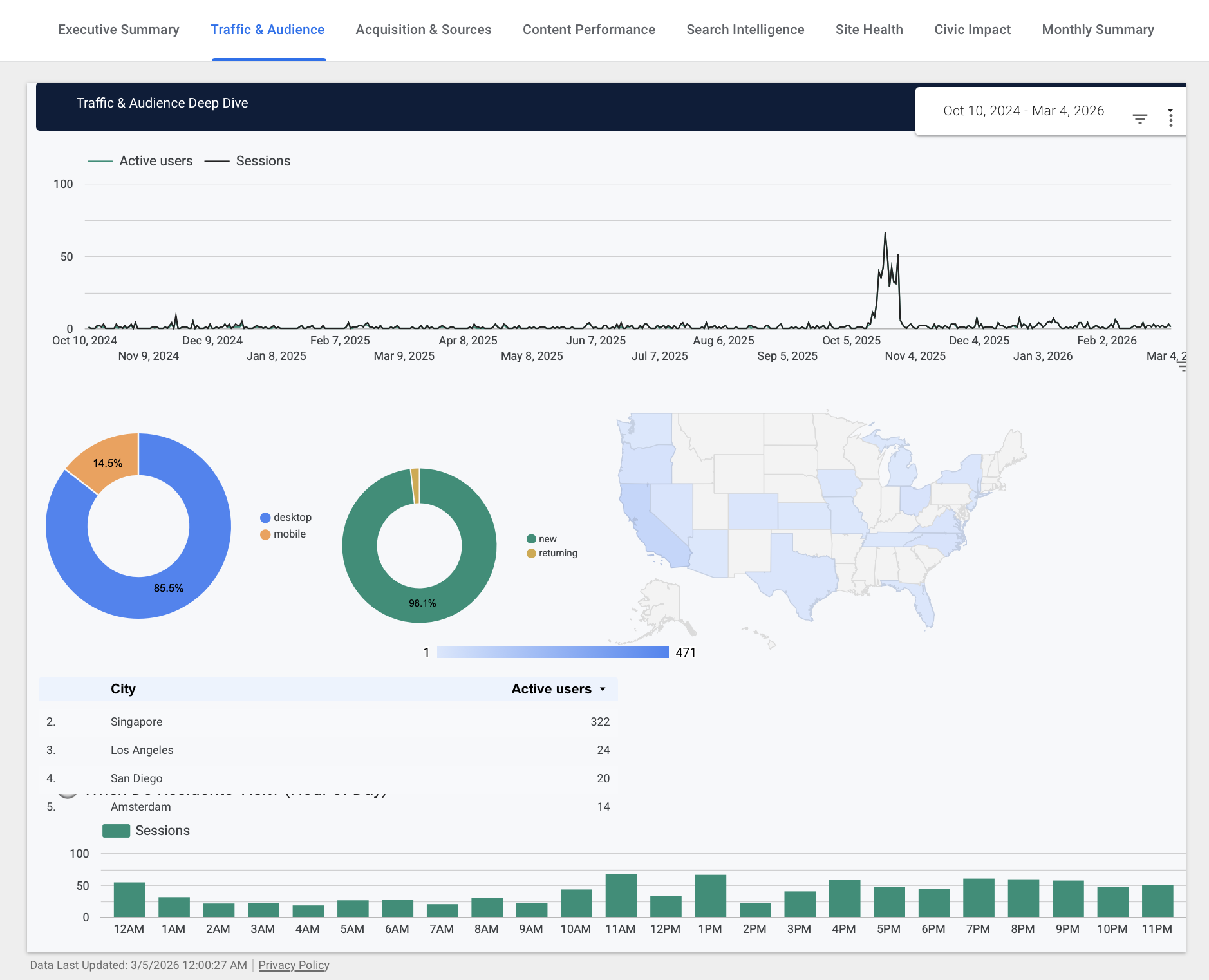Viewport: 1209px width, 980px height.
Task: Open the three-dot more options menu
Action: (x=1170, y=118)
